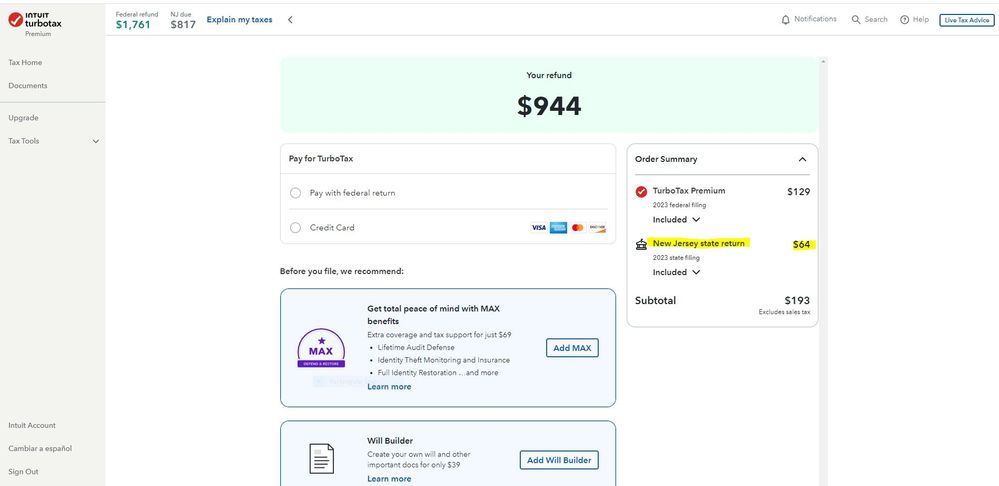Open the Upgrade sidebar item
This screenshot has width=999, height=486.
coord(23,118)
